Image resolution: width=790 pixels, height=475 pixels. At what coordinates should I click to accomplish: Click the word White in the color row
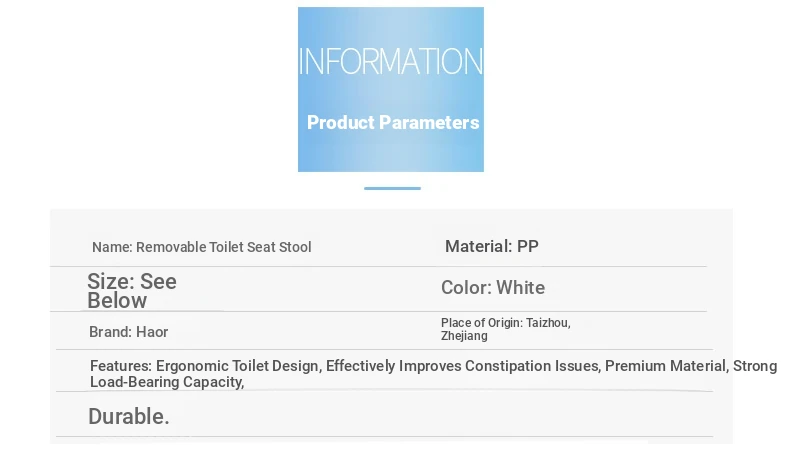pos(520,288)
